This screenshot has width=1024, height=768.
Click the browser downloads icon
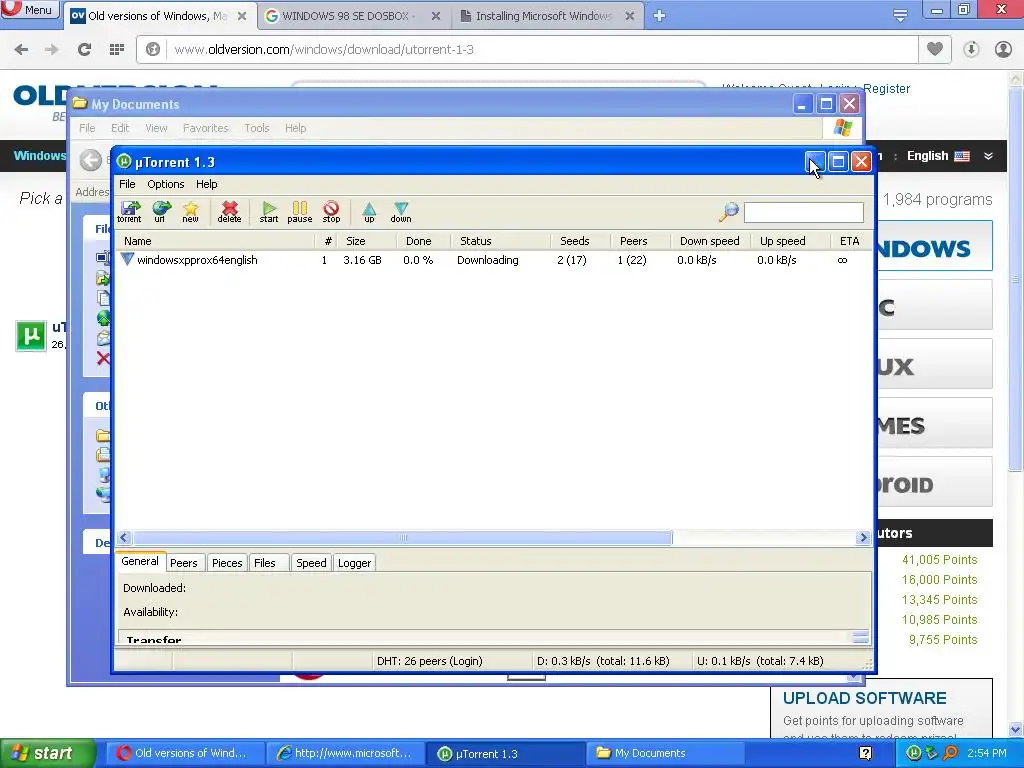pos(971,49)
